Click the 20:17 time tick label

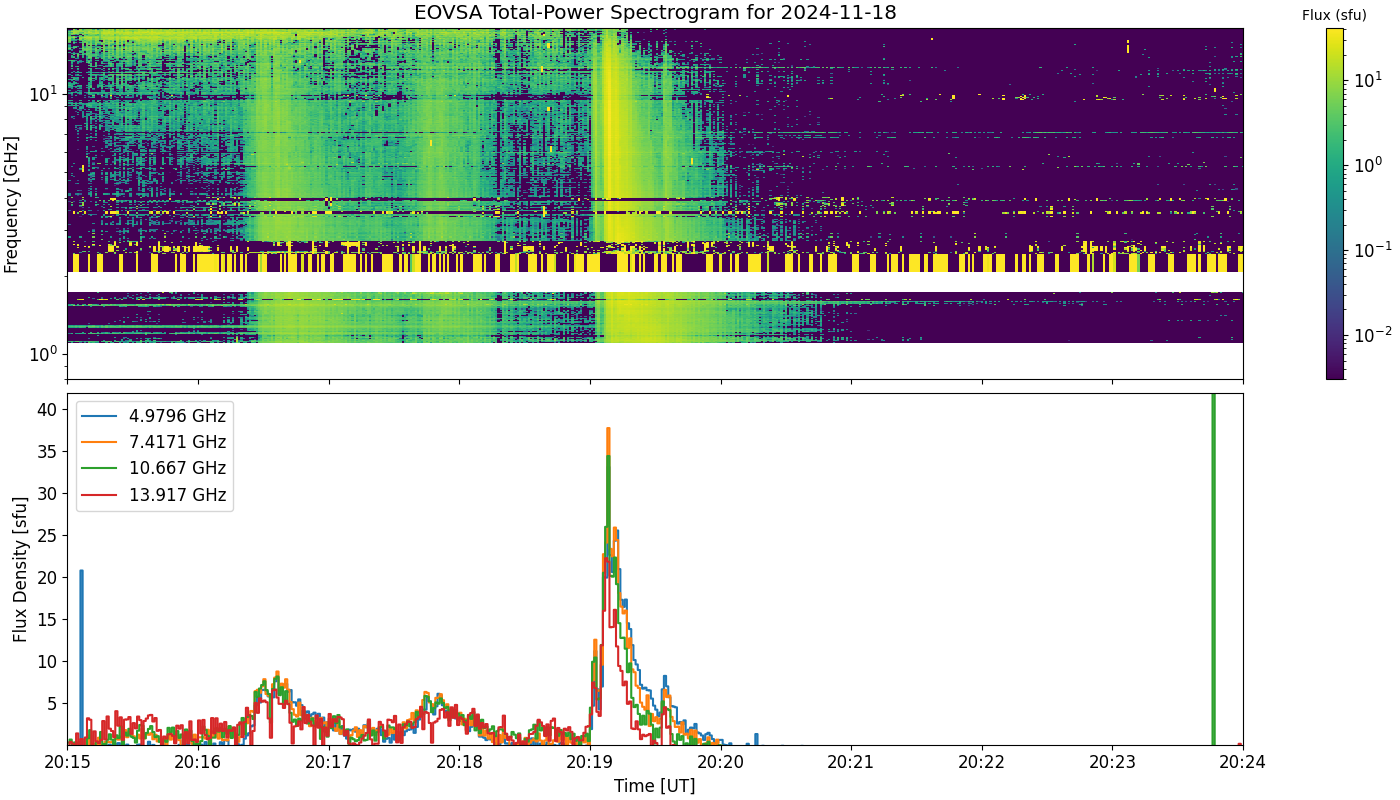coord(329,763)
